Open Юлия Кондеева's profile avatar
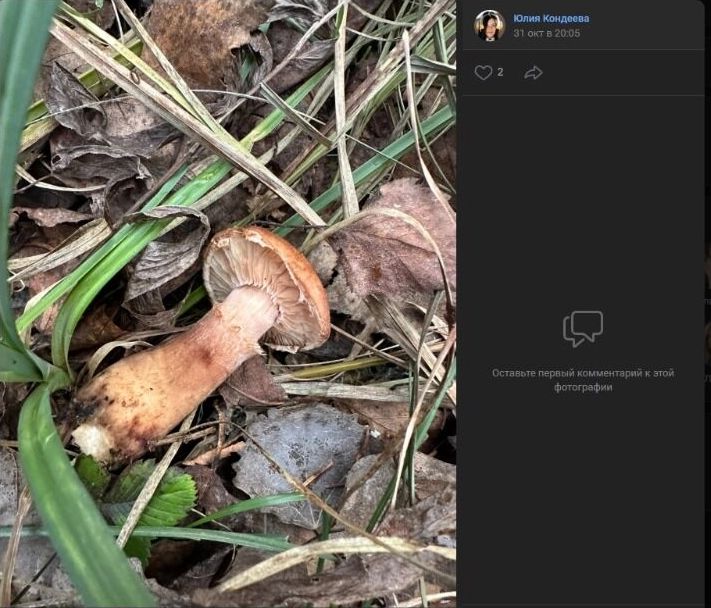This screenshot has width=711, height=608. point(489,25)
